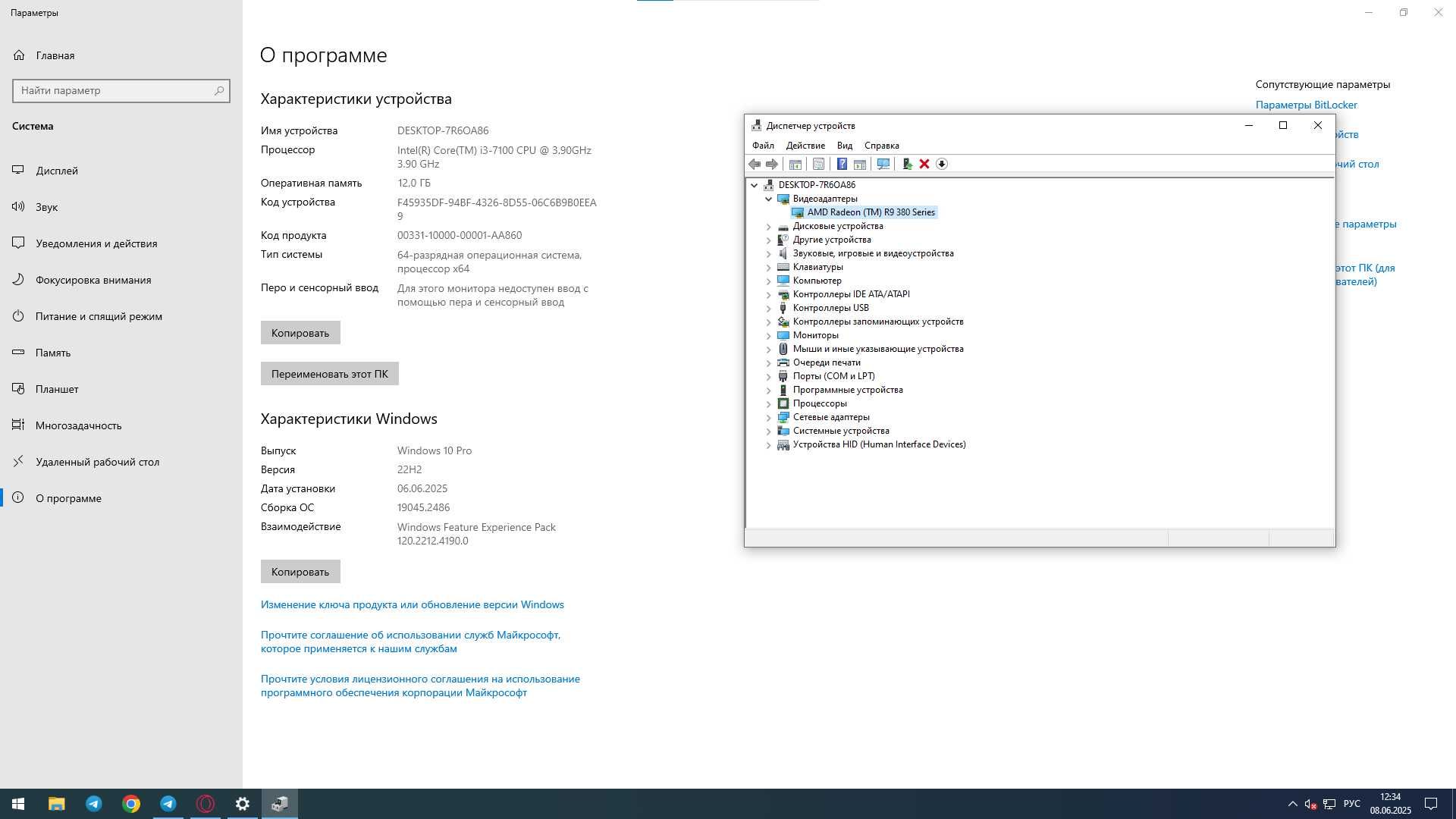Open Планшет settings

point(121,389)
